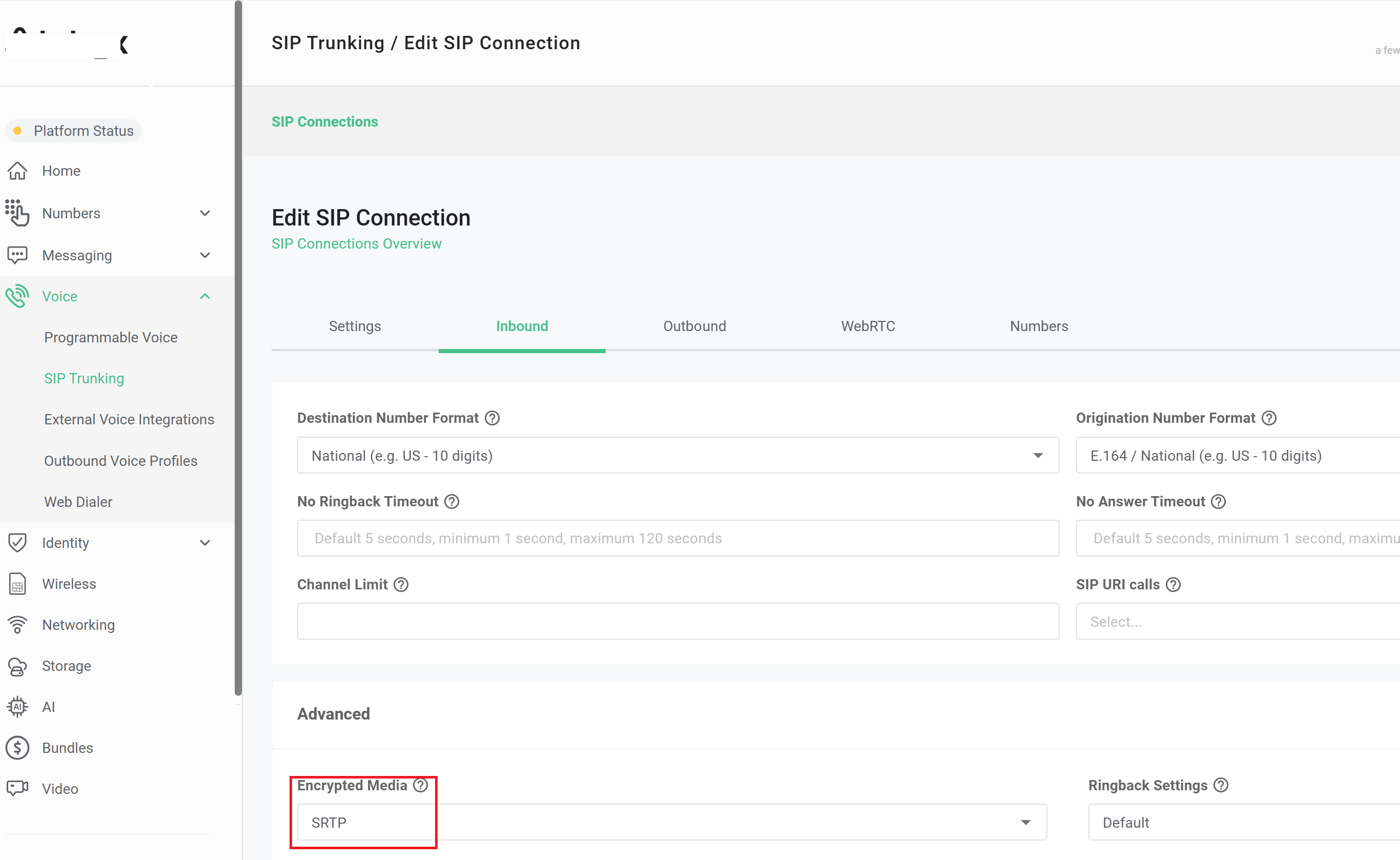Open Web Dialer in sidebar

[x=78, y=502]
